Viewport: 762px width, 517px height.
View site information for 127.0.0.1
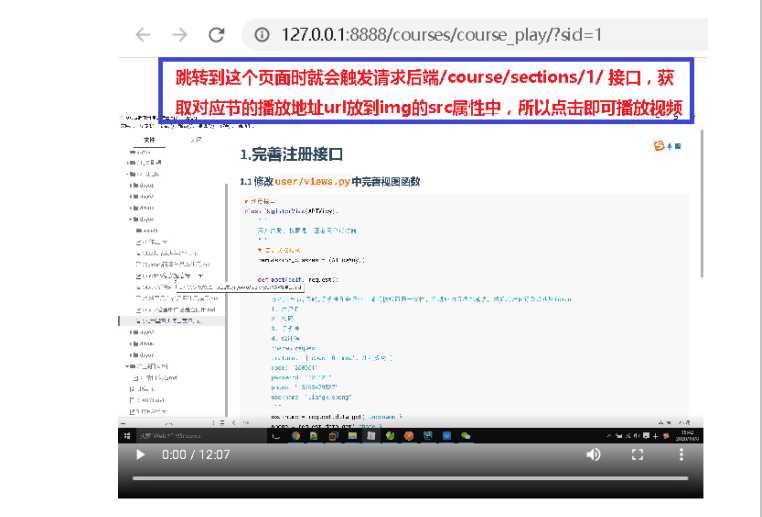(262, 34)
